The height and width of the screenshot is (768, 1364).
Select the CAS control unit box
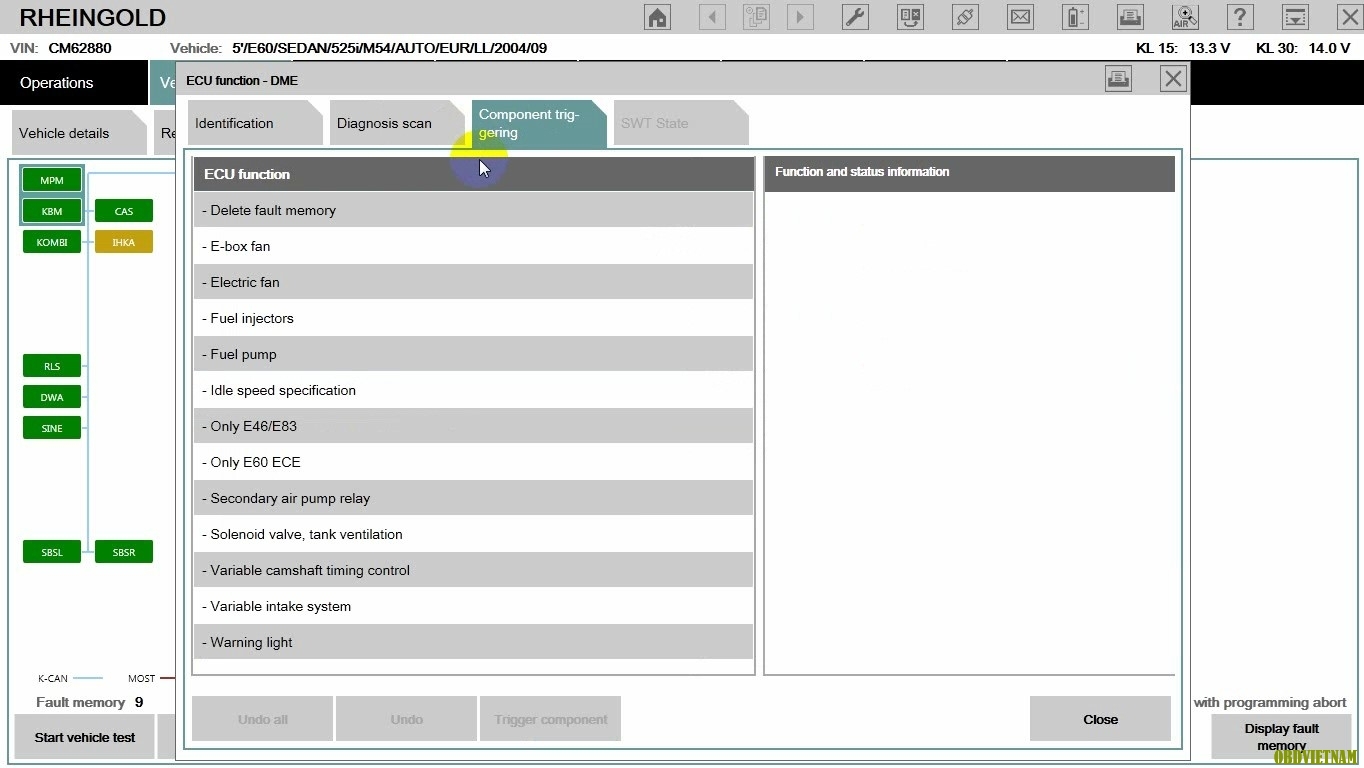[x=124, y=211]
